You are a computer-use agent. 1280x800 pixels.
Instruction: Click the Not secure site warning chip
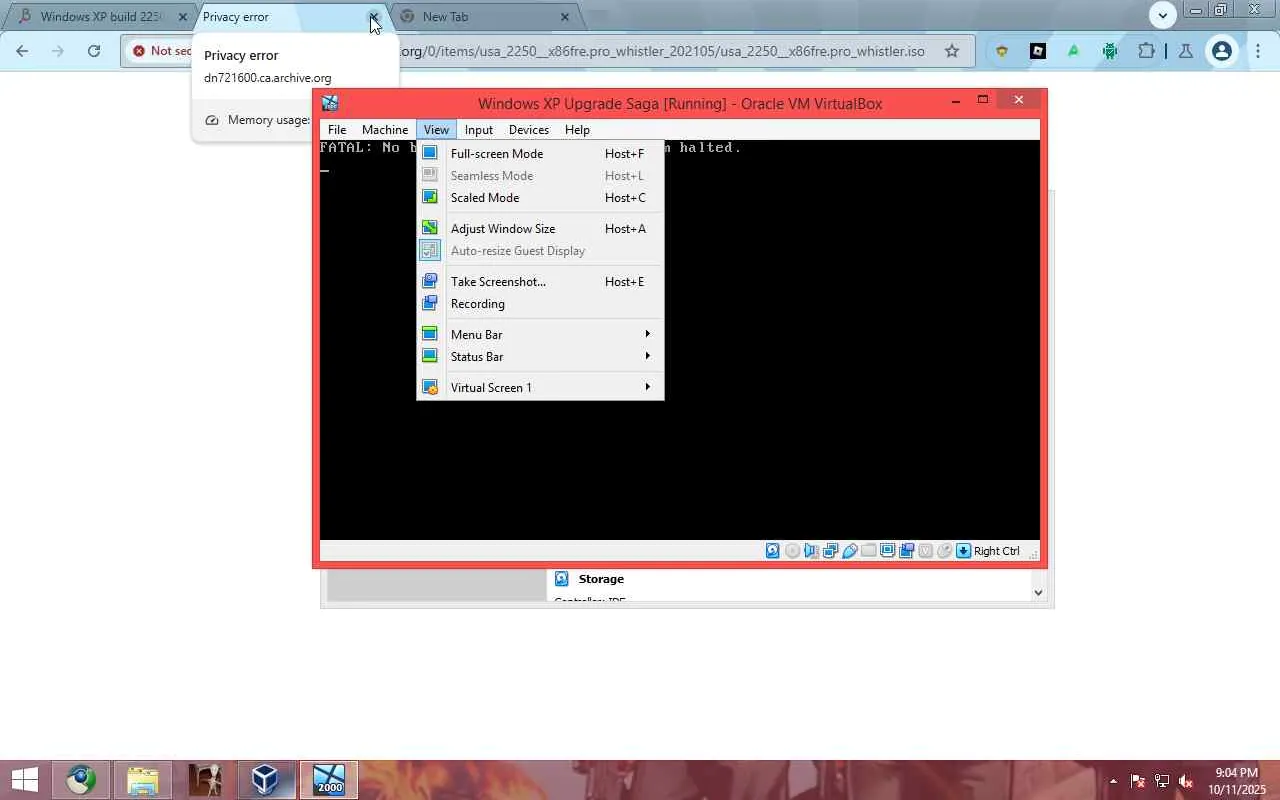pos(162,51)
